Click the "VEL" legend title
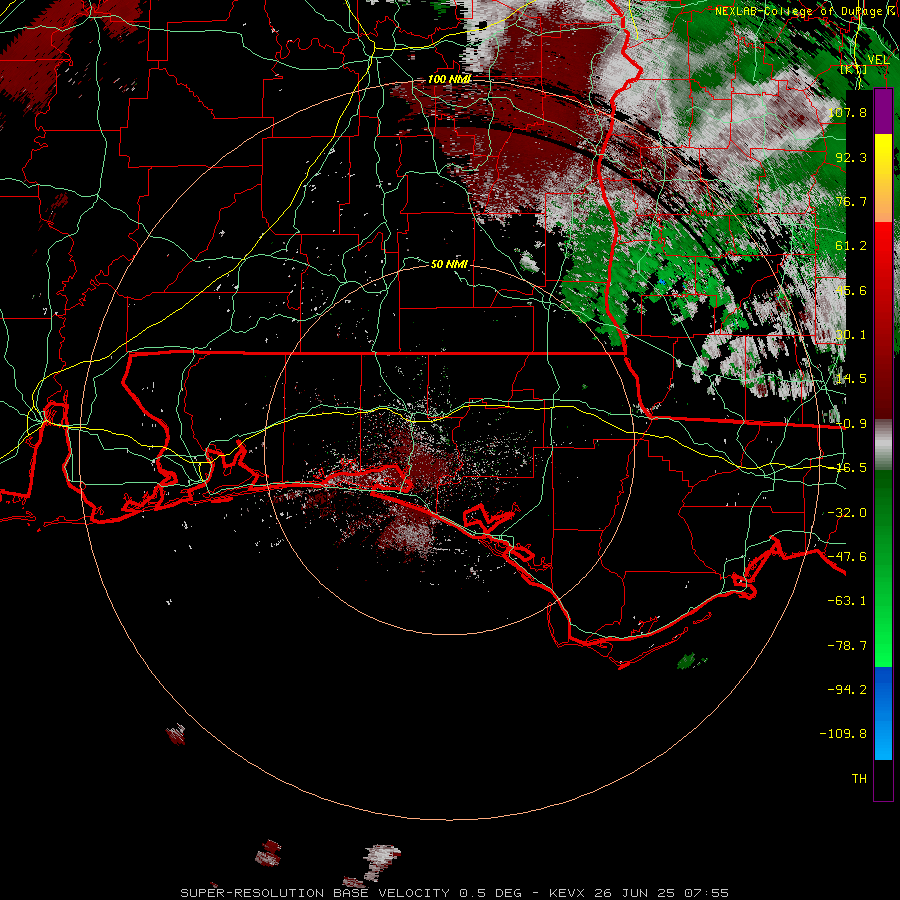This screenshot has height=900, width=900. pyautogui.click(x=878, y=60)
